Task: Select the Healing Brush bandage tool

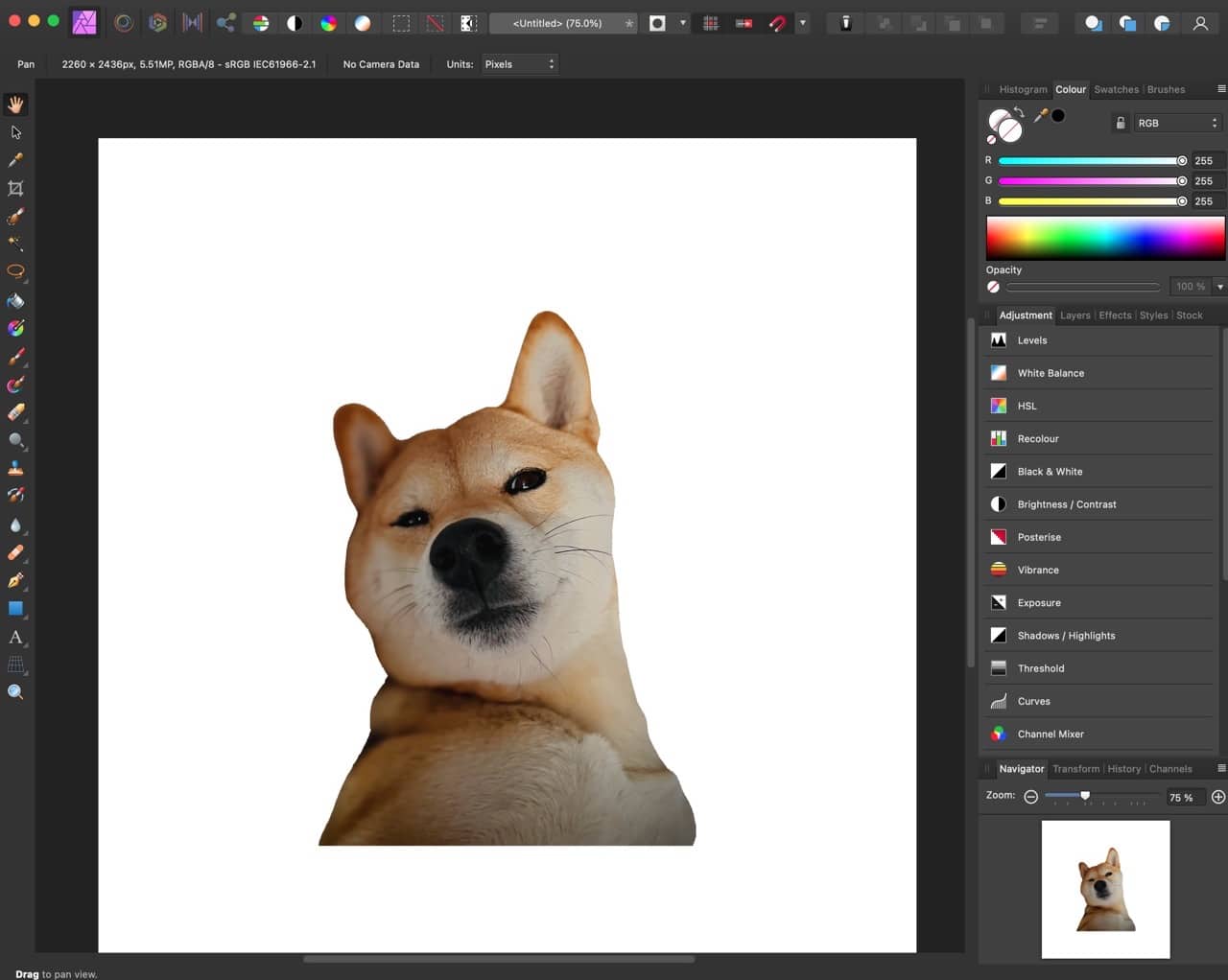Action: pos(15,552)
